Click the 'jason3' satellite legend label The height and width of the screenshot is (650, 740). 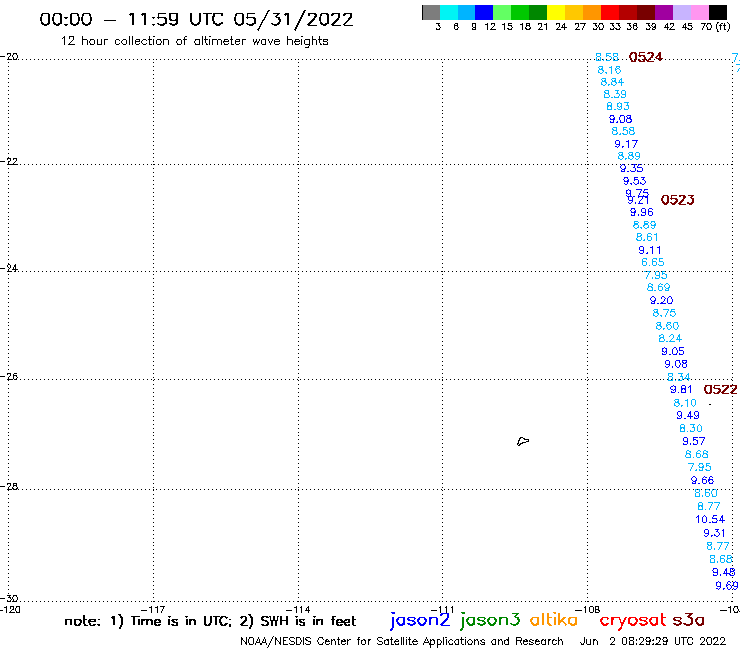click(x=490, y=620)
